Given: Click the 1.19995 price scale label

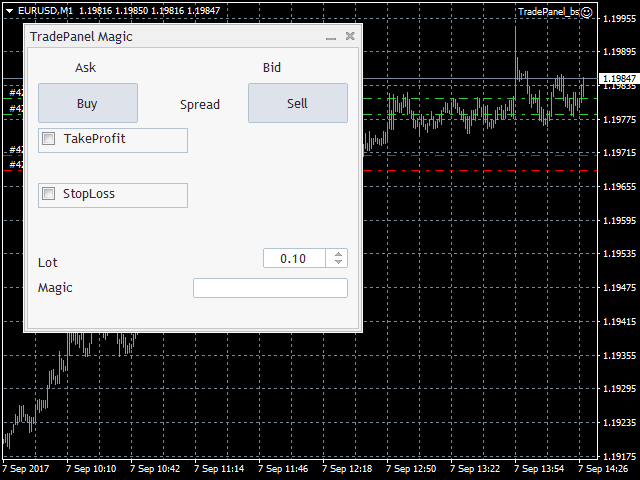Looking at the screenshot, I should click(x=618, y=17).
